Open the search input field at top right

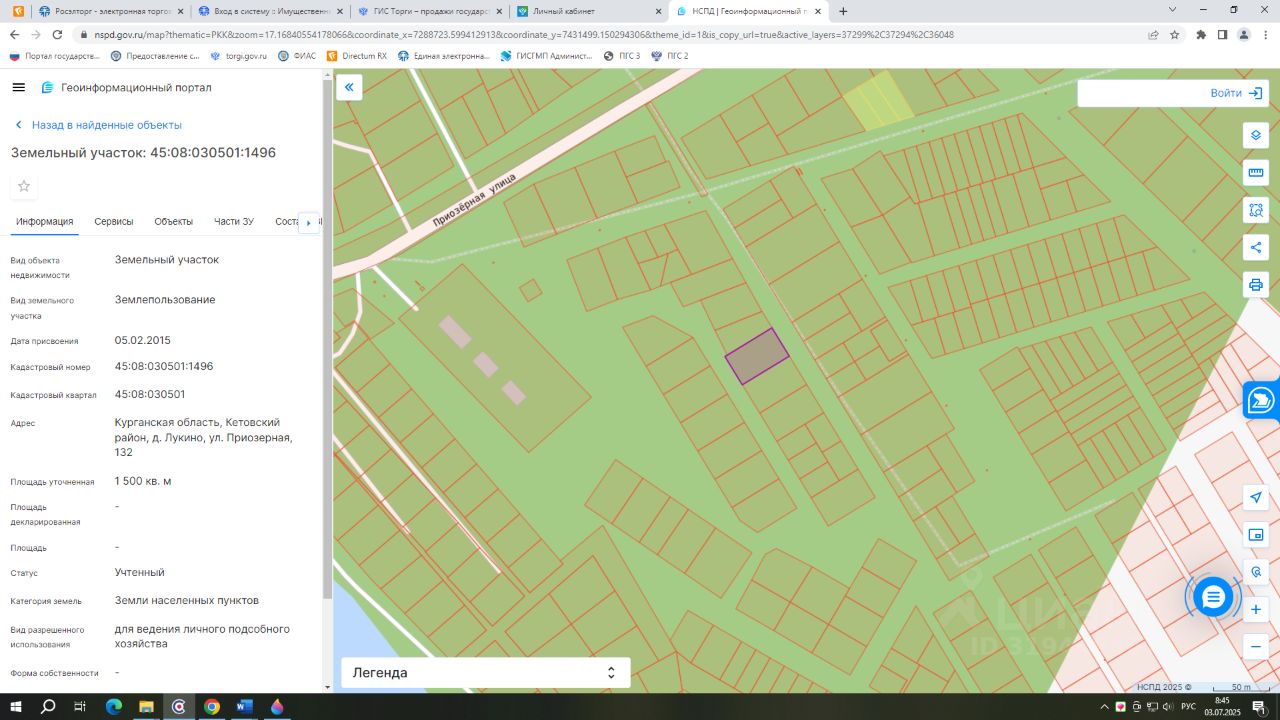[1140, 93]
